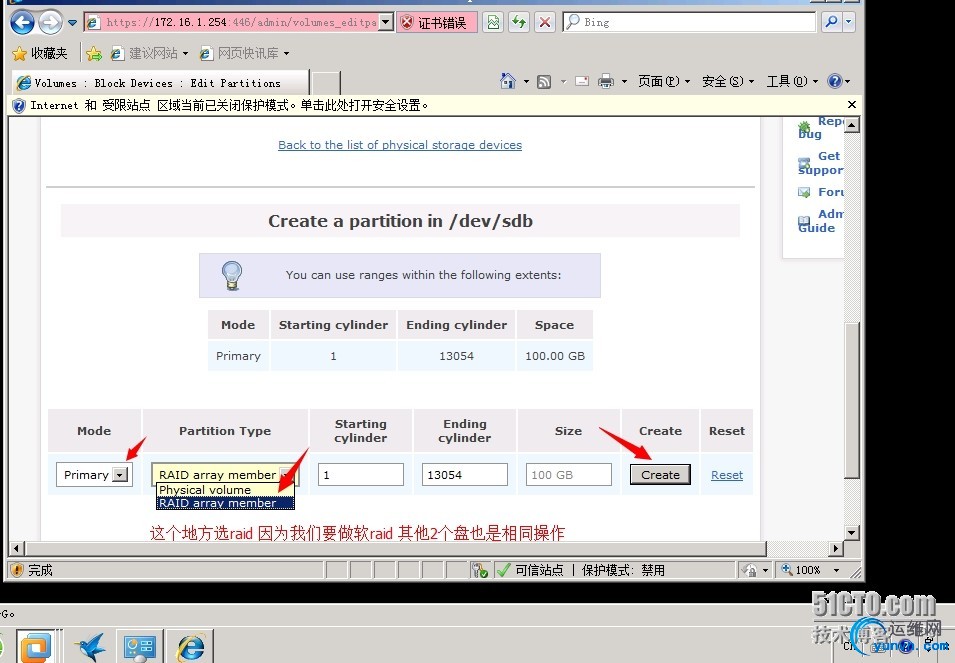Click the blue bird taskbar icon

coord(91,647)
